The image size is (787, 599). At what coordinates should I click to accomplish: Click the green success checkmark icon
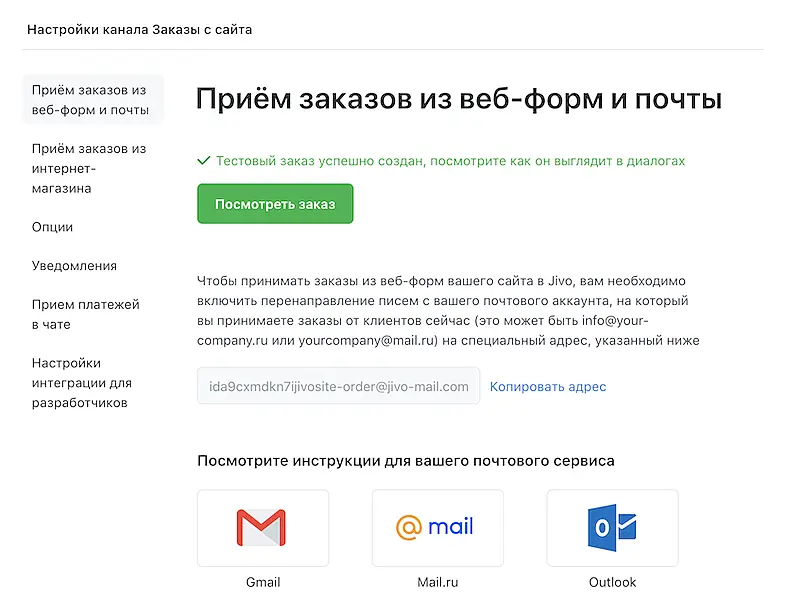tap(204, 160)
